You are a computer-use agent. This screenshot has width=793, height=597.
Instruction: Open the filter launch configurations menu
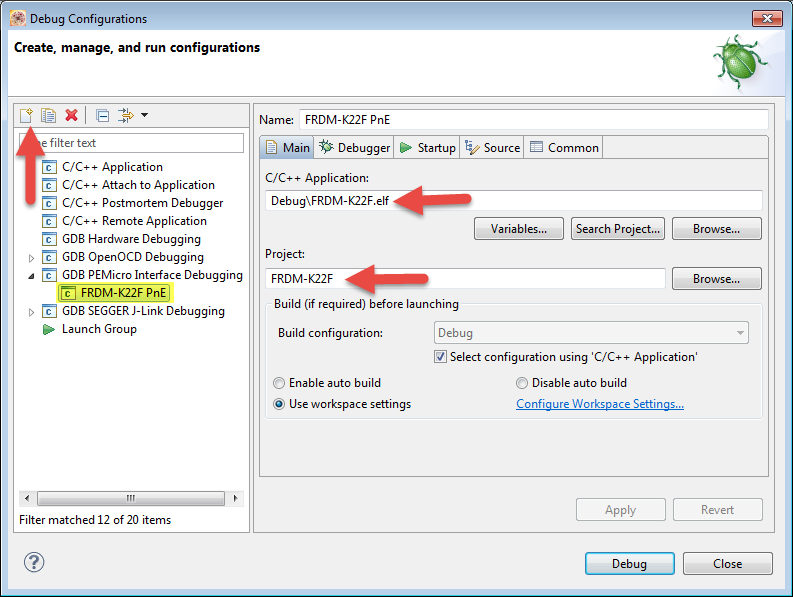[131, 116]
